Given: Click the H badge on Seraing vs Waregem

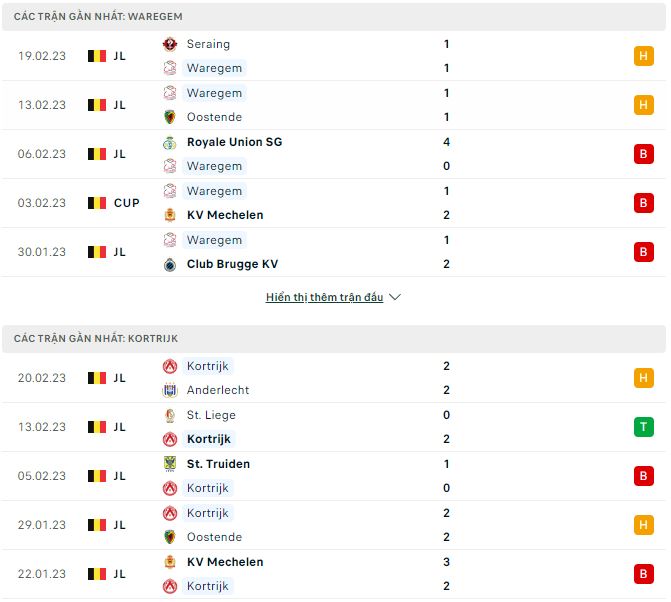Looking at the screenshot, I should click(x=644, y=56).
